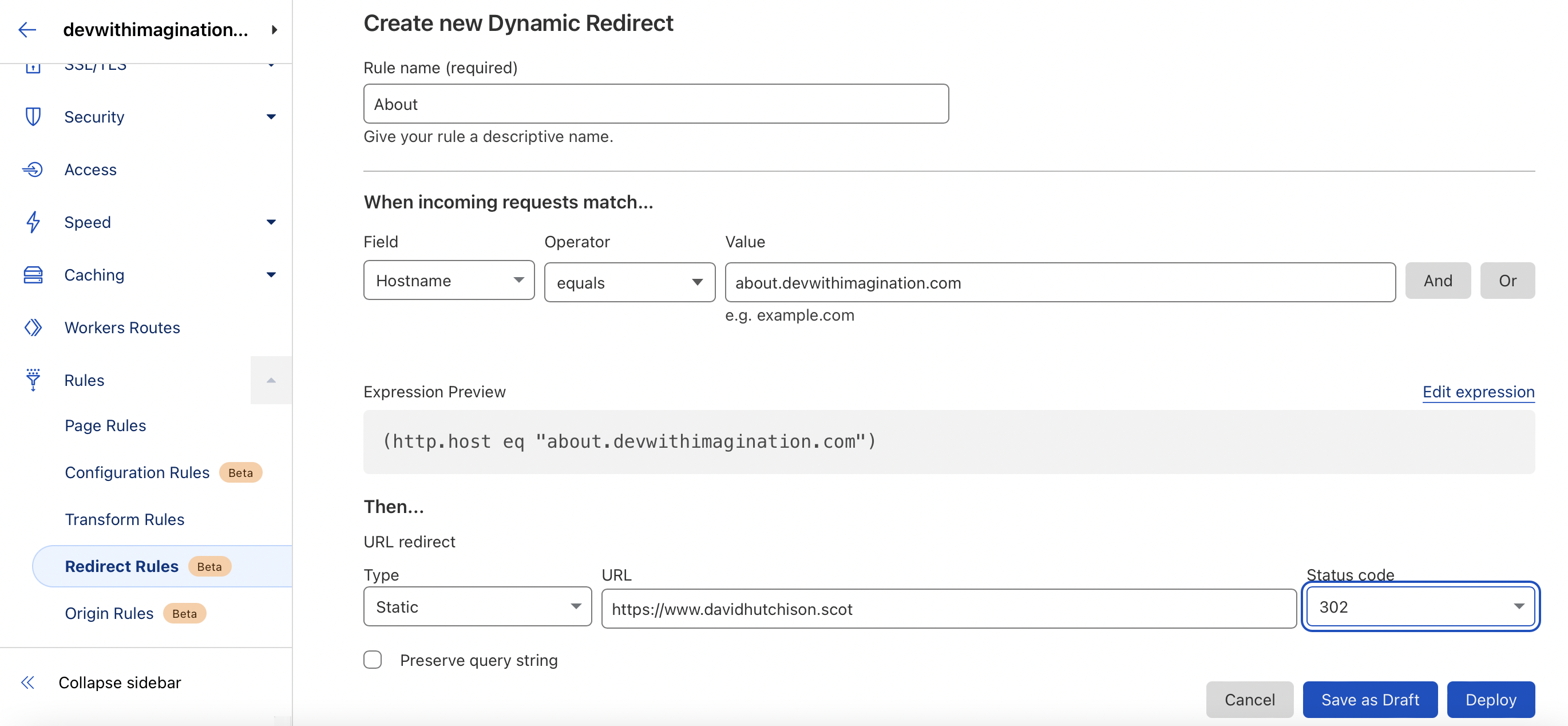Click the back arrow navigation icon

coord(27,27)
